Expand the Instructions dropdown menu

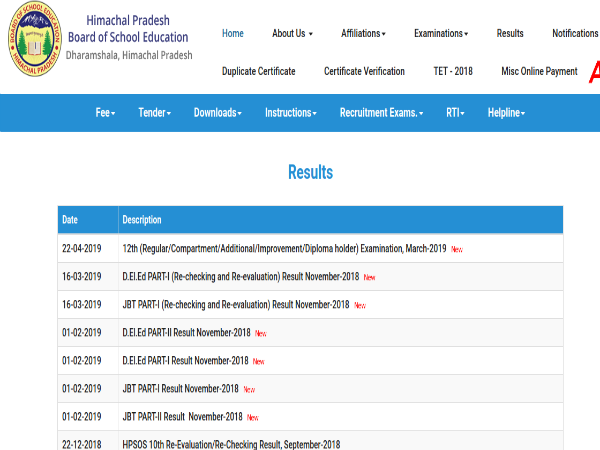[x=290, y=113]
